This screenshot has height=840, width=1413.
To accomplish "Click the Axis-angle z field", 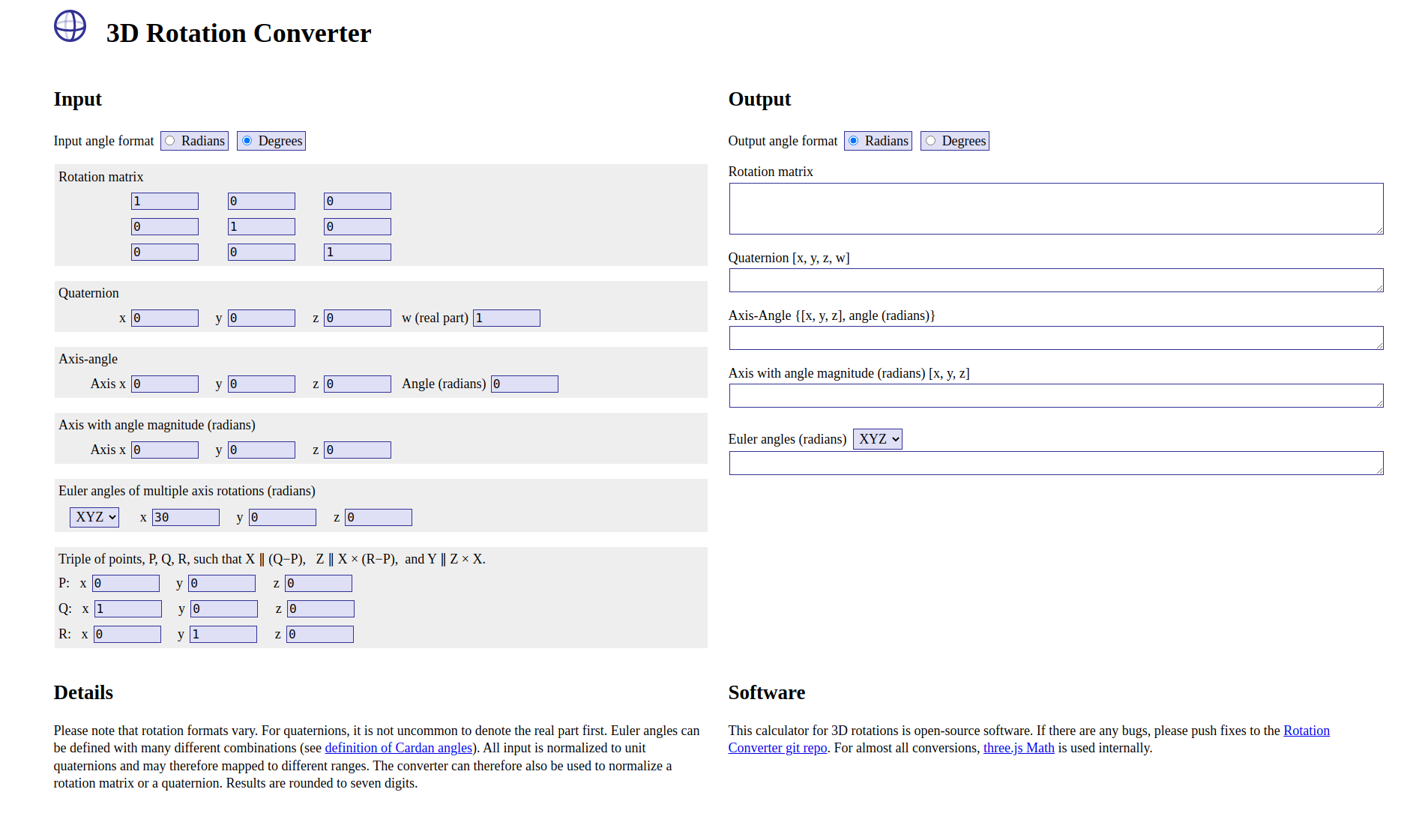I will coord(358,384).
